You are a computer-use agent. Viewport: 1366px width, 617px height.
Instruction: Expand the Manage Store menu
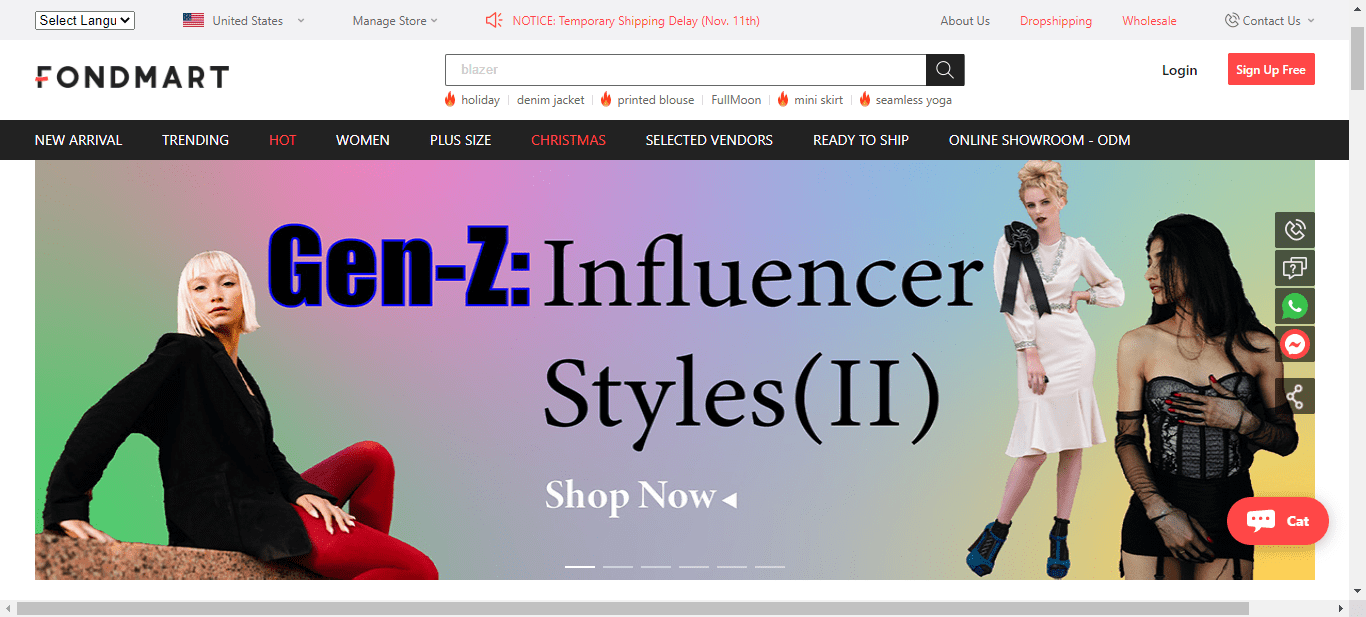395,20
